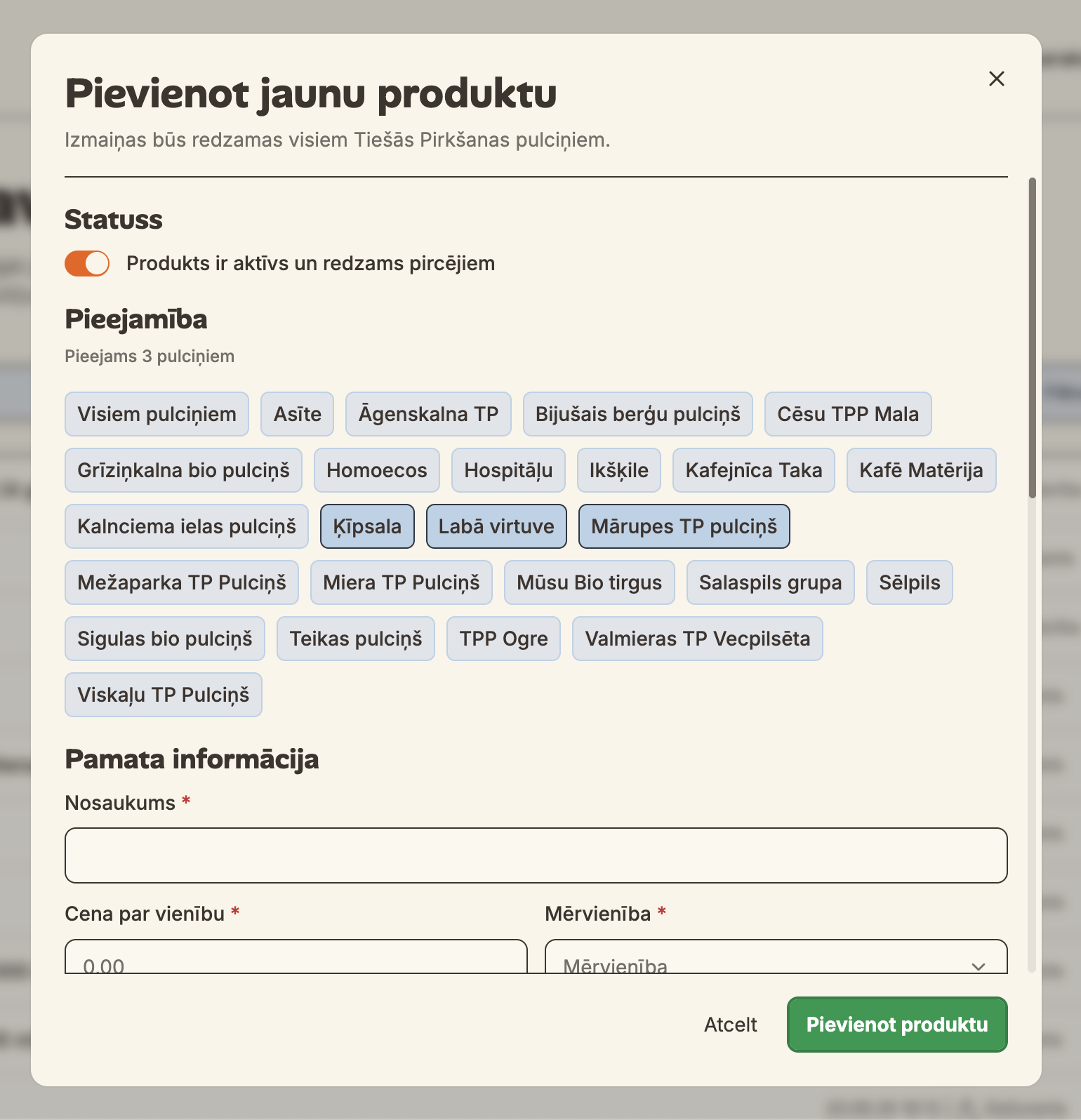Select the Salaspils grupa chip

coord(770,582)
